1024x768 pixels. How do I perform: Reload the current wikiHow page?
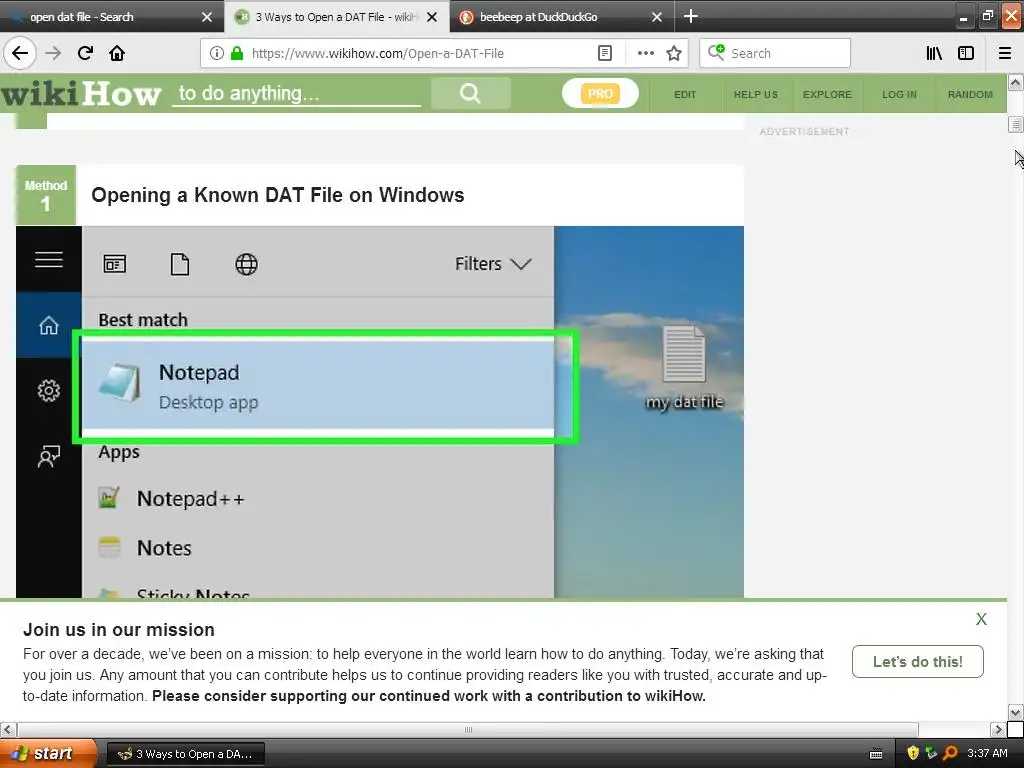pyautogui.click(x=86, y=53)
